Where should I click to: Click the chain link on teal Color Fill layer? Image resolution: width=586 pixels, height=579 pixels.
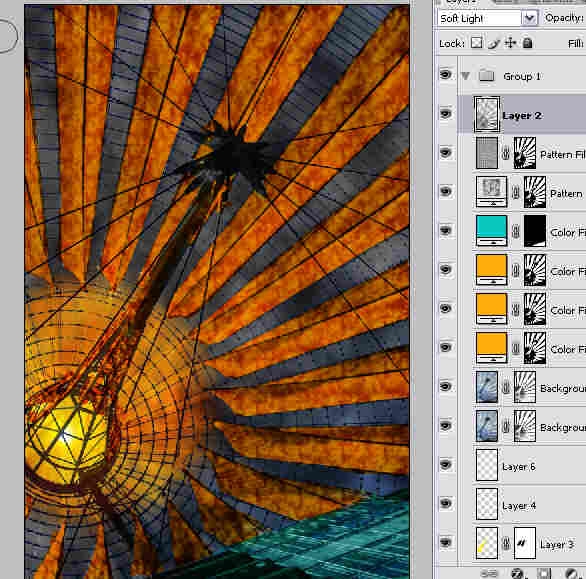pyautogui.click(x=516, y=231)
